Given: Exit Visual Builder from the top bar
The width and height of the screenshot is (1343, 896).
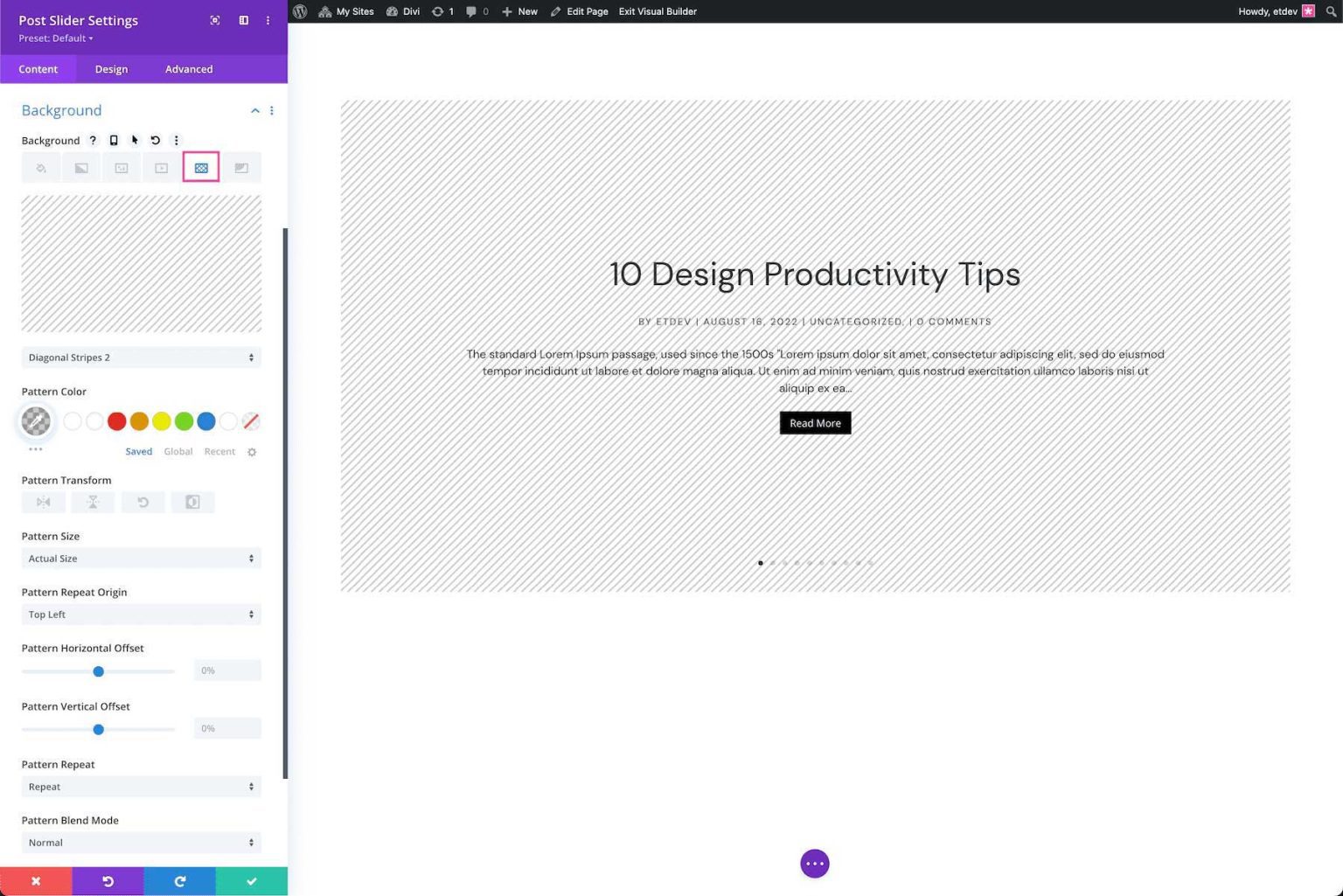Looking at the screenshot, I should [x=658, y=11].
